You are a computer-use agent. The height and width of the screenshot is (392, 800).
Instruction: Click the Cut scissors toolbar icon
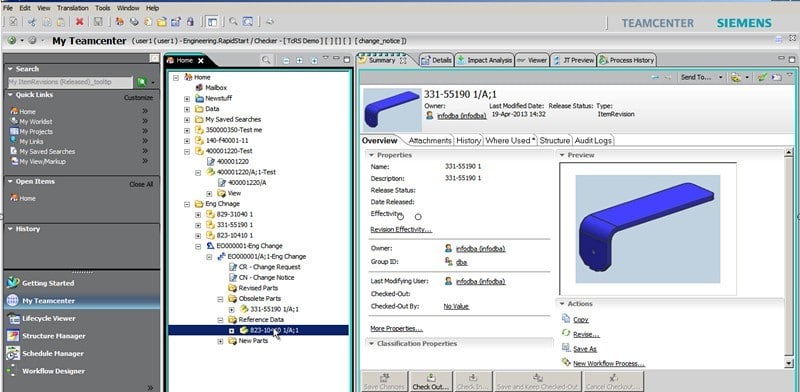(x=32, y=22)
